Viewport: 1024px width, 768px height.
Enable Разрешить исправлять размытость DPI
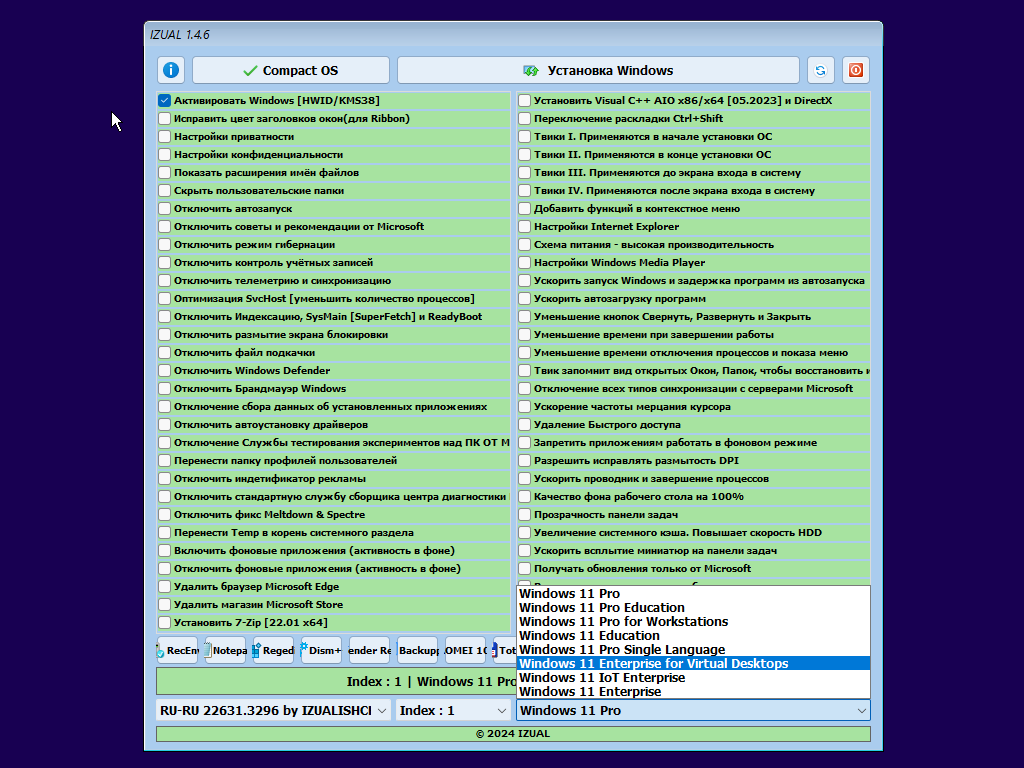click(524, 461)
